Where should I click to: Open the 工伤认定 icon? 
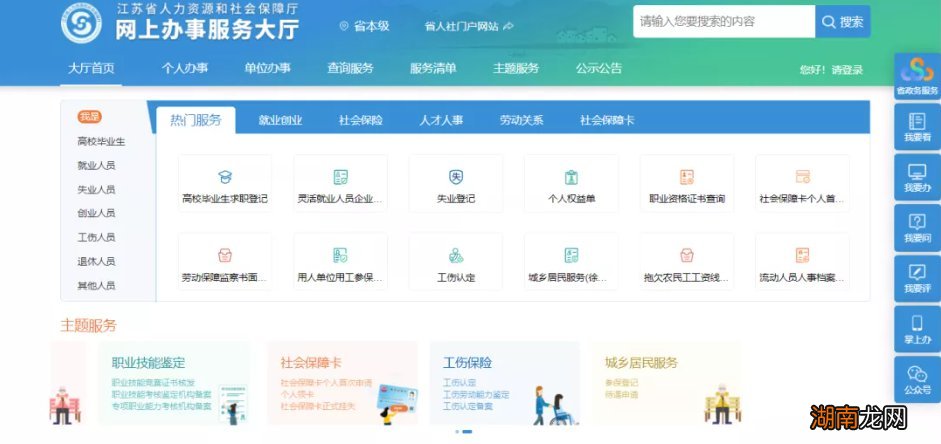point(456,256)
